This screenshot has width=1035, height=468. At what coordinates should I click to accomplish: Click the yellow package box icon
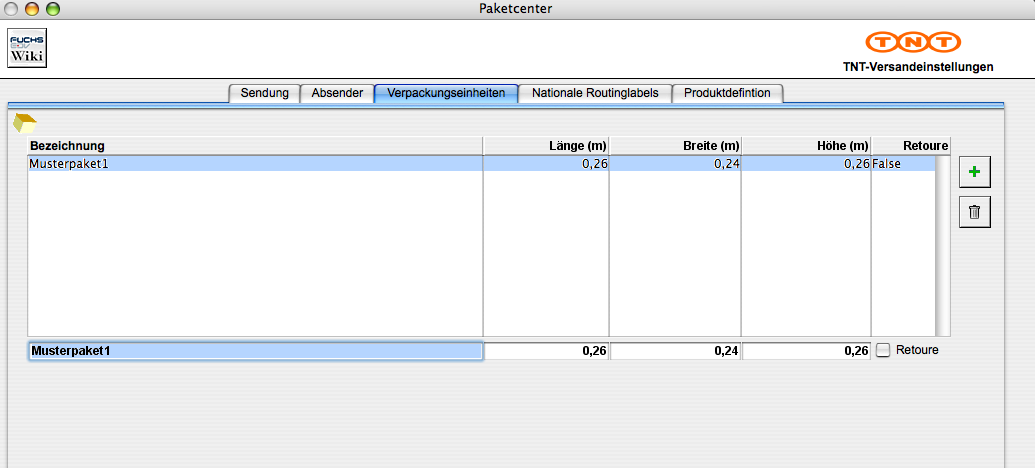pos(25,123)
